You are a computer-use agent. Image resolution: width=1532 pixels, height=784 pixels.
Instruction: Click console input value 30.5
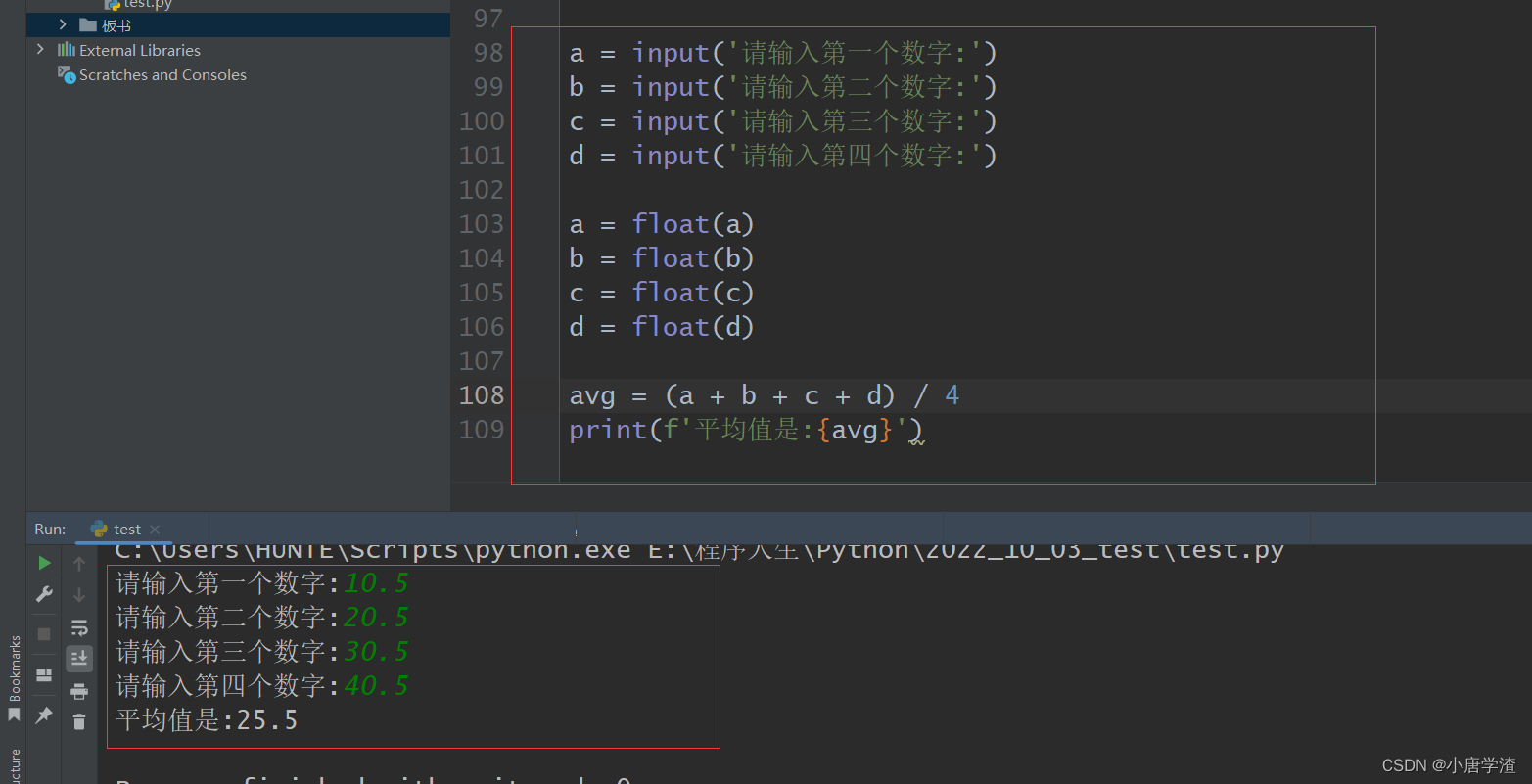pos(376,652)
